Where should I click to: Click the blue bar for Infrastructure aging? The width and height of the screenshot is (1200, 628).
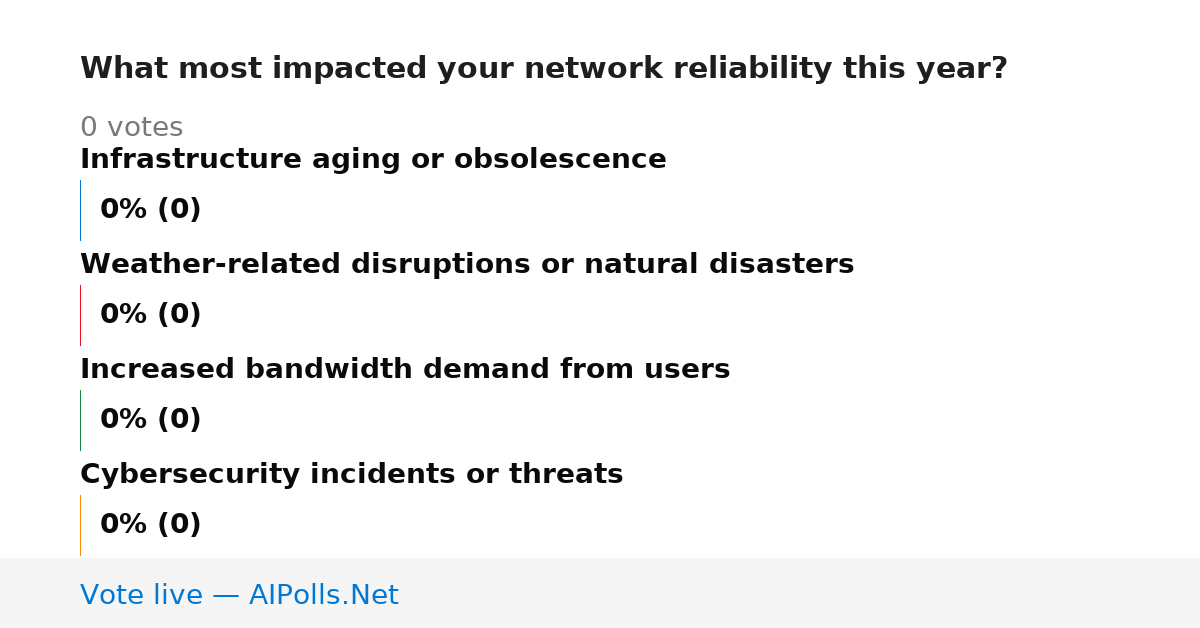(80, 210)
